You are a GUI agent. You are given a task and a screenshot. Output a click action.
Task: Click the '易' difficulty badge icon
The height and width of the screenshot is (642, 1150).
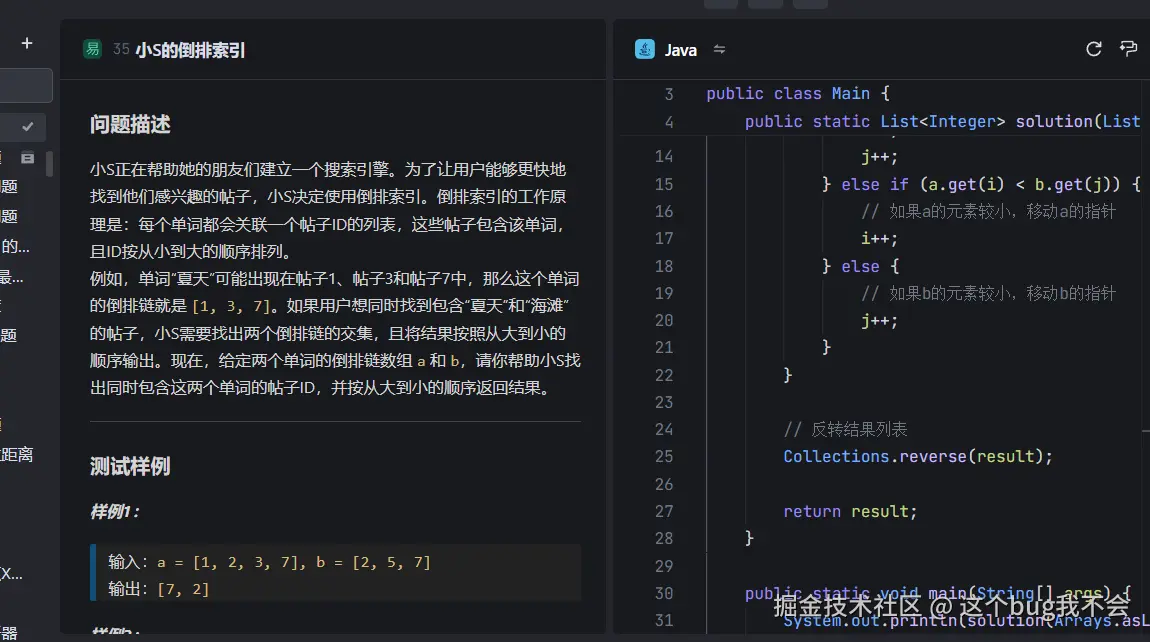coord(94,48)
